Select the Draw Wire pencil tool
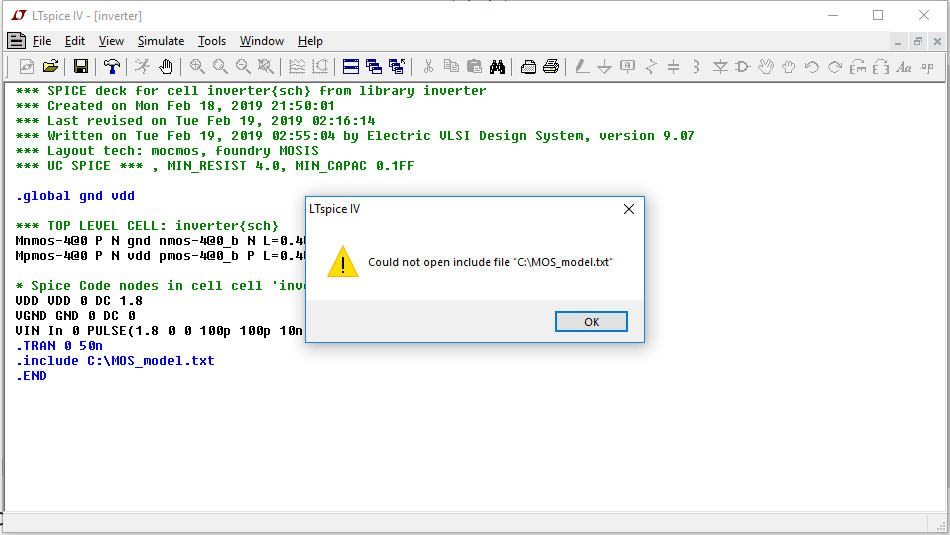This screenshot has height=535, width=950. [x=582, y=67]
